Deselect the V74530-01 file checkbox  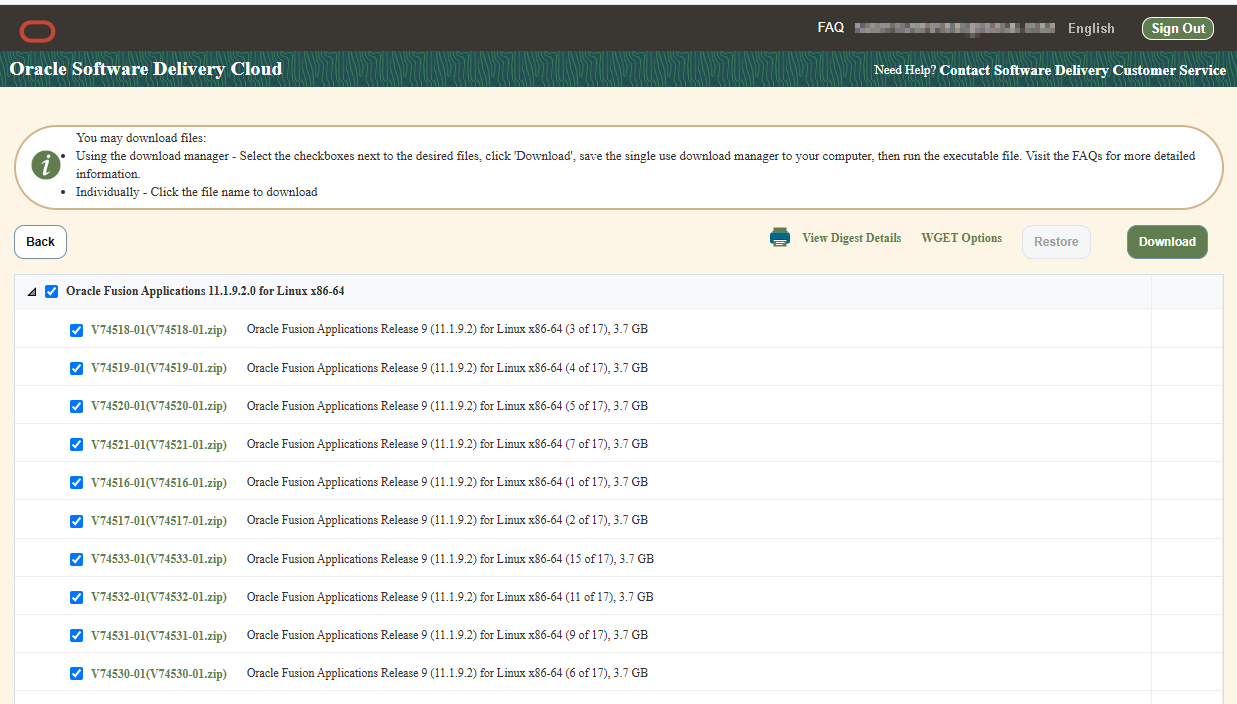click(x=77, y=674)
